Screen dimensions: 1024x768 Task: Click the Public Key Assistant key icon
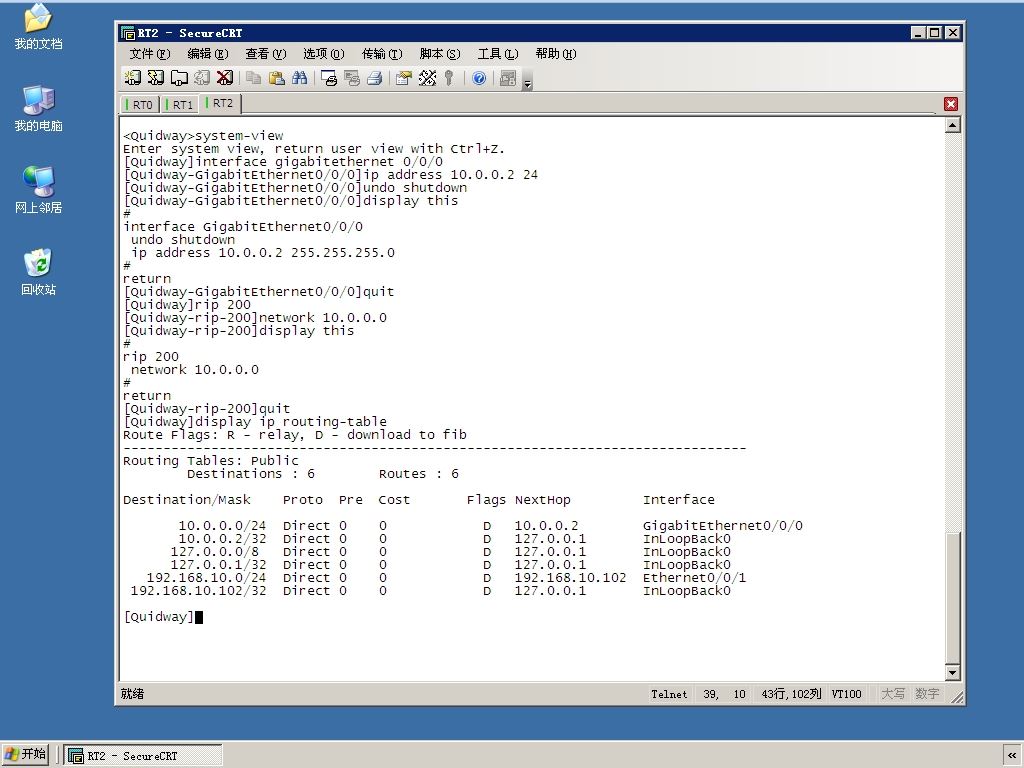[449, 78]
